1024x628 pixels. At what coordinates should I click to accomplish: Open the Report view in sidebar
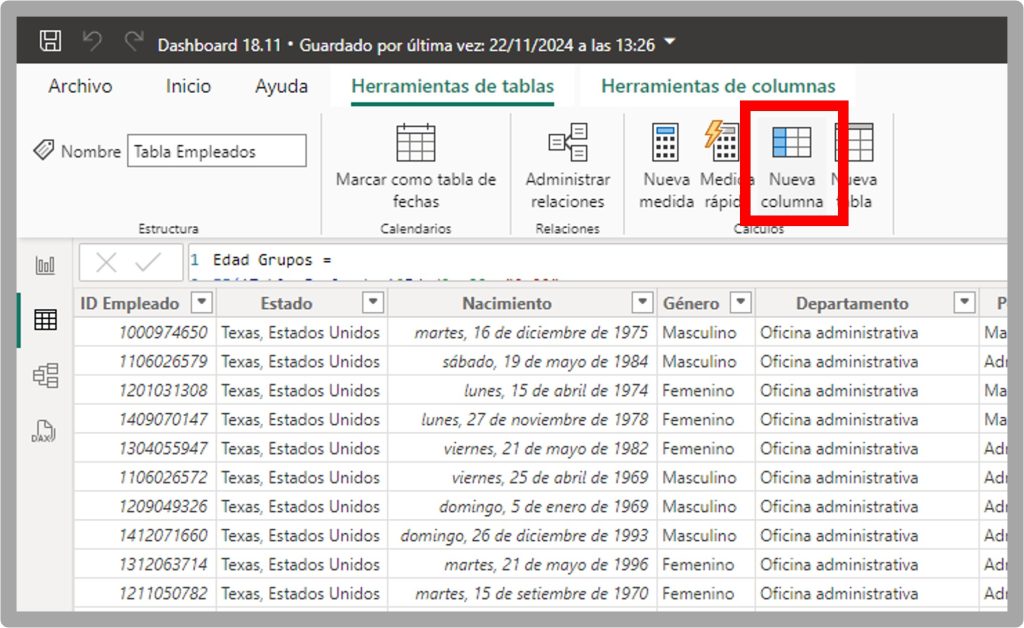click(x=45, y=266)
